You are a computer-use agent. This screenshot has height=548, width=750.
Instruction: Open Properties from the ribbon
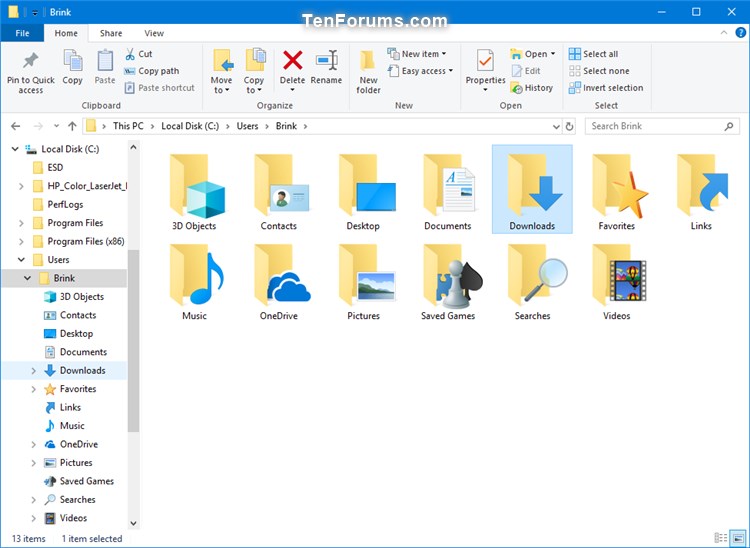click(485, 70)
